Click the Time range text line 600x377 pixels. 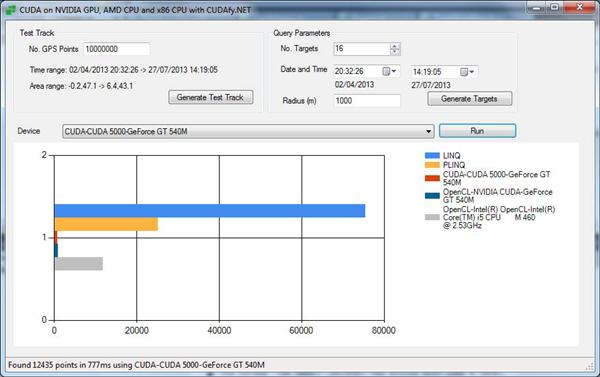pos(124,70)
